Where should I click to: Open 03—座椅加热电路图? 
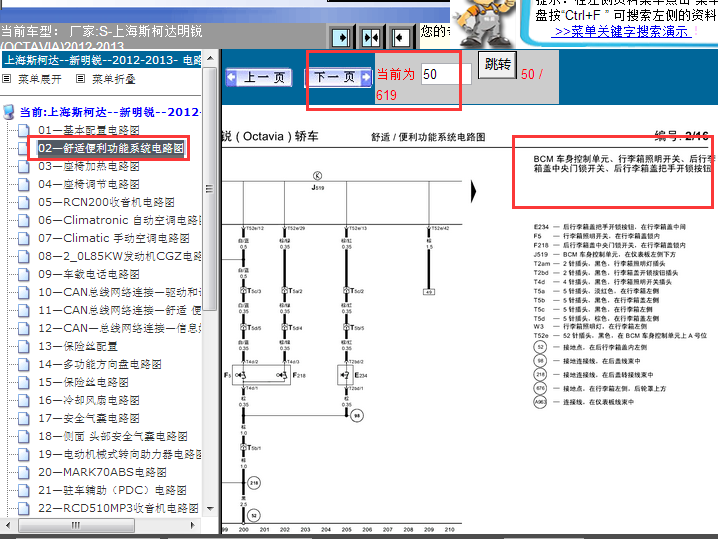[89, 166]
